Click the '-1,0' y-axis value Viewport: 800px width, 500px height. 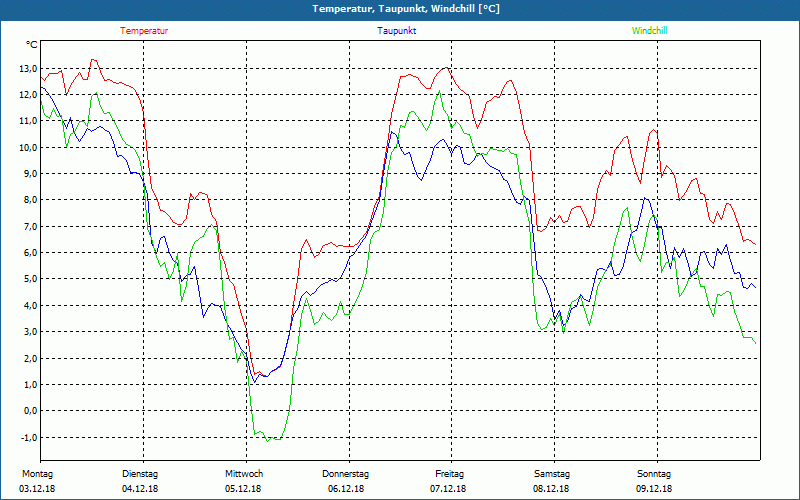coord(29,437)
